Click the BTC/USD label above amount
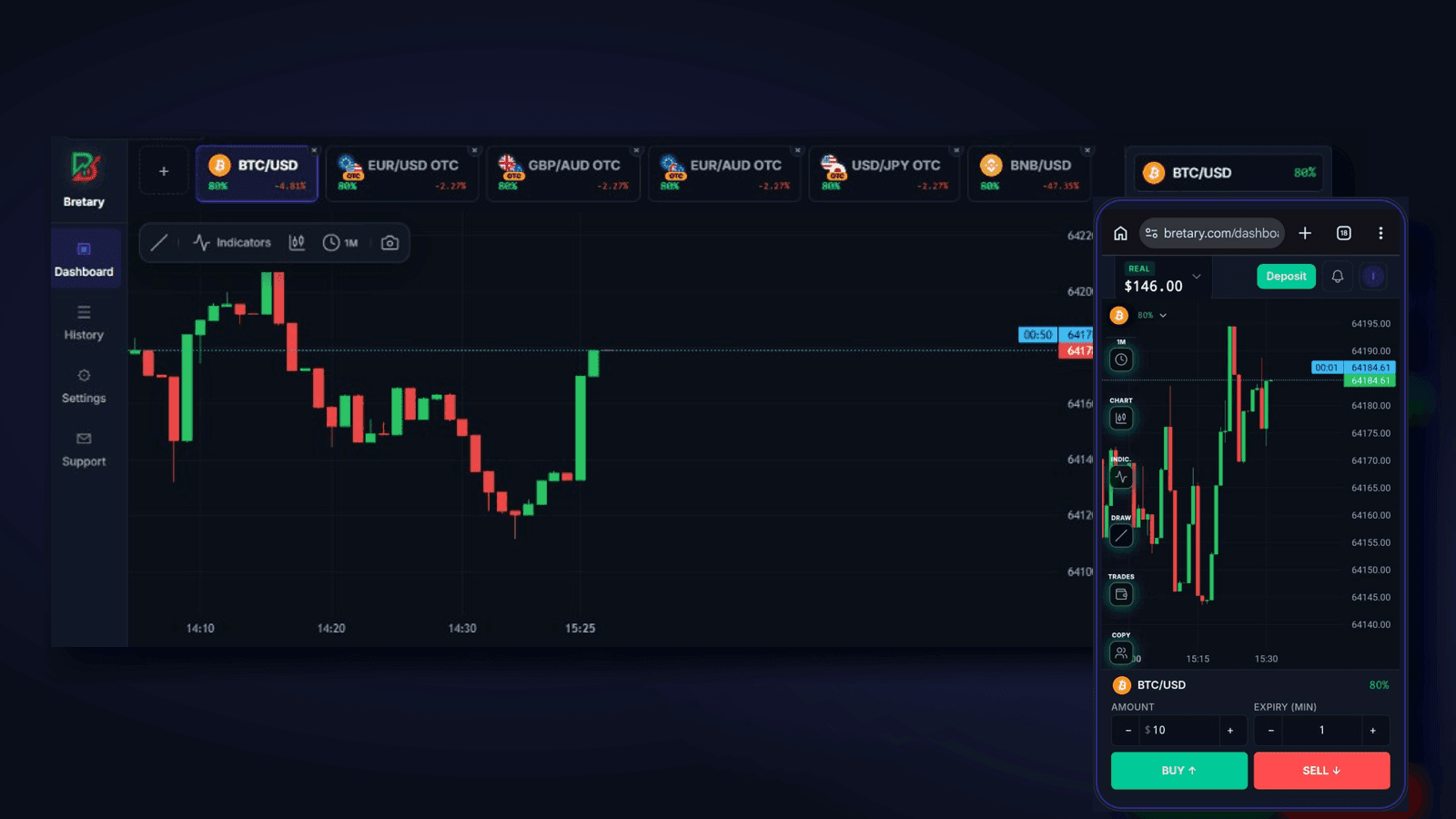 pos(1161,685)
